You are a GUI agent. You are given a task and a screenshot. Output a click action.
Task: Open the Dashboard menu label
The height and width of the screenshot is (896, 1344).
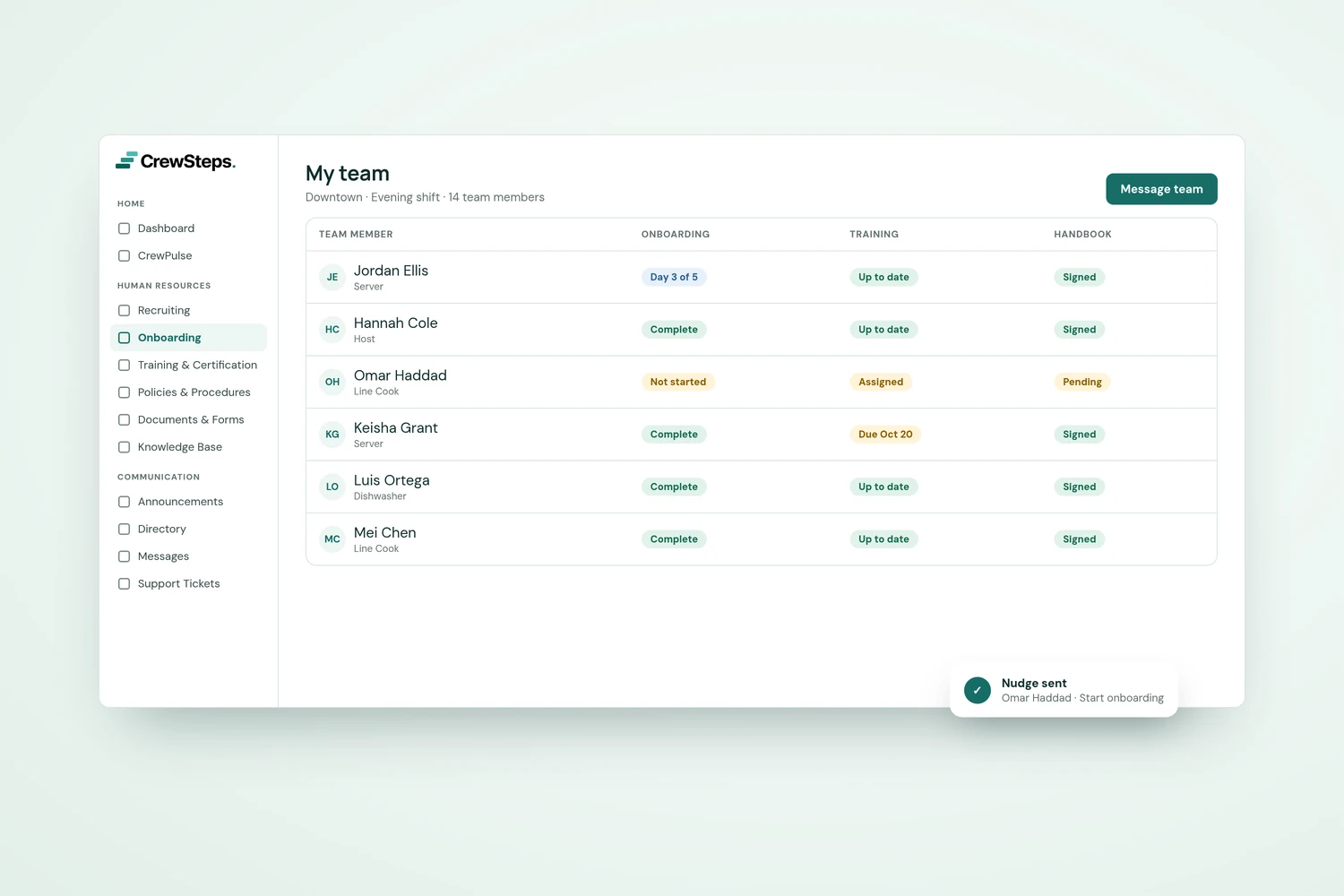166,228
